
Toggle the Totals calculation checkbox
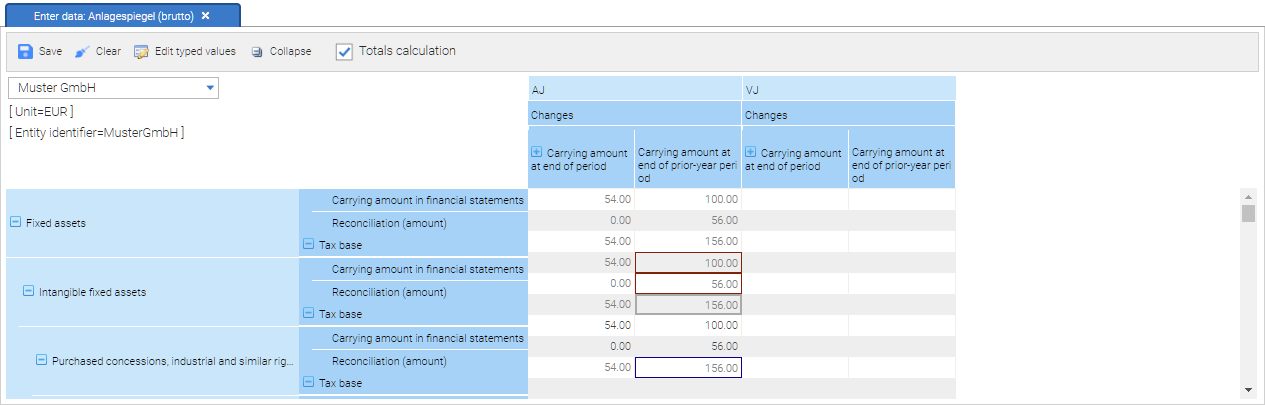point(344,51)
